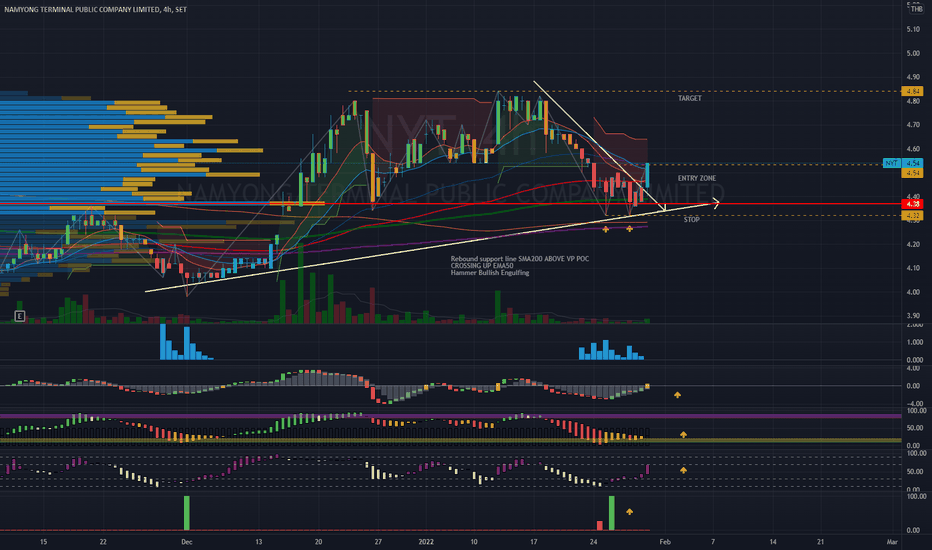Click the 4.60 price scale value
932x550 pixels.
tap(913, 149)
